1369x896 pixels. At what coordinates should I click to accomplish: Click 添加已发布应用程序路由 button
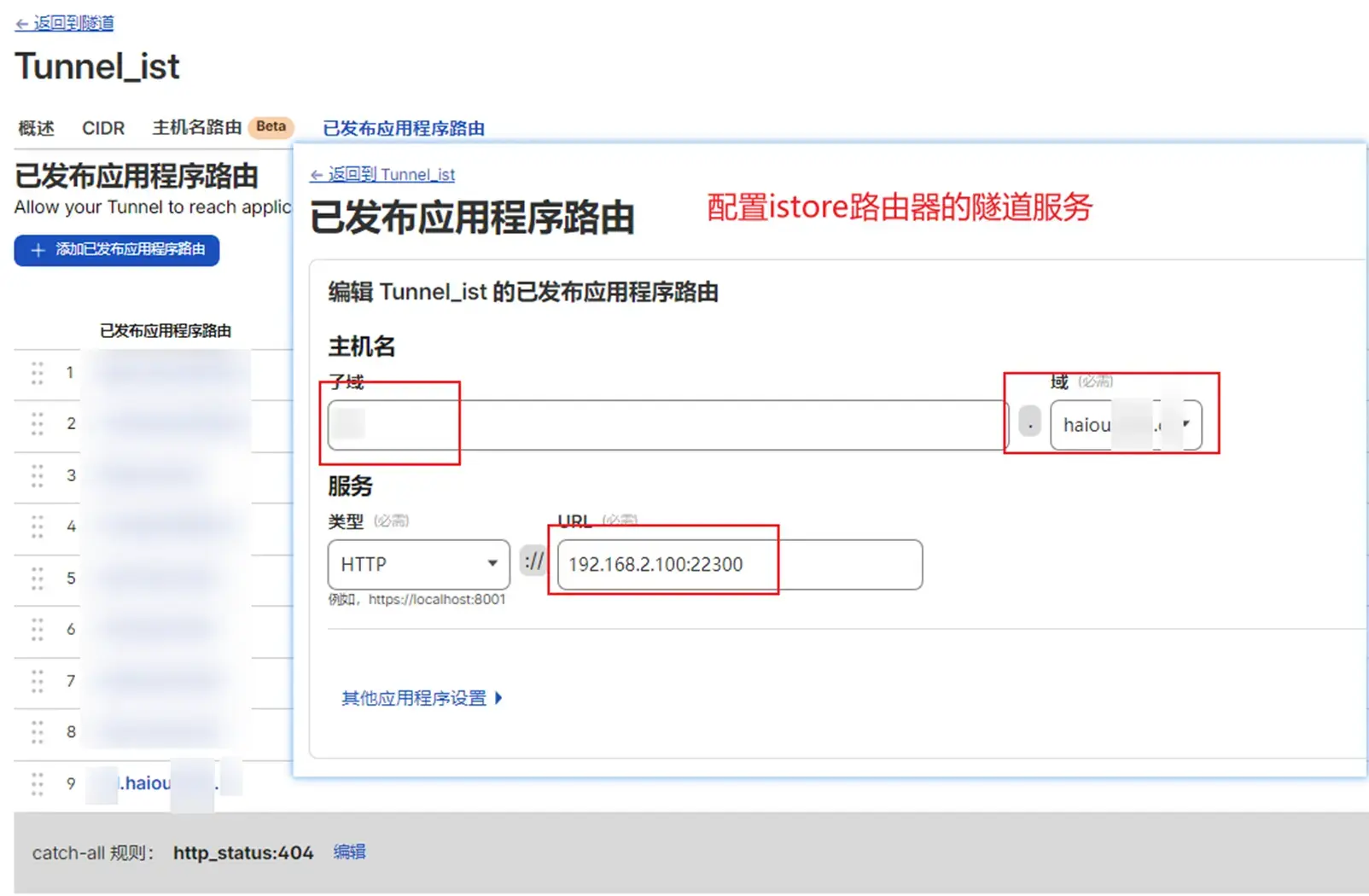(x=117, y=250)
